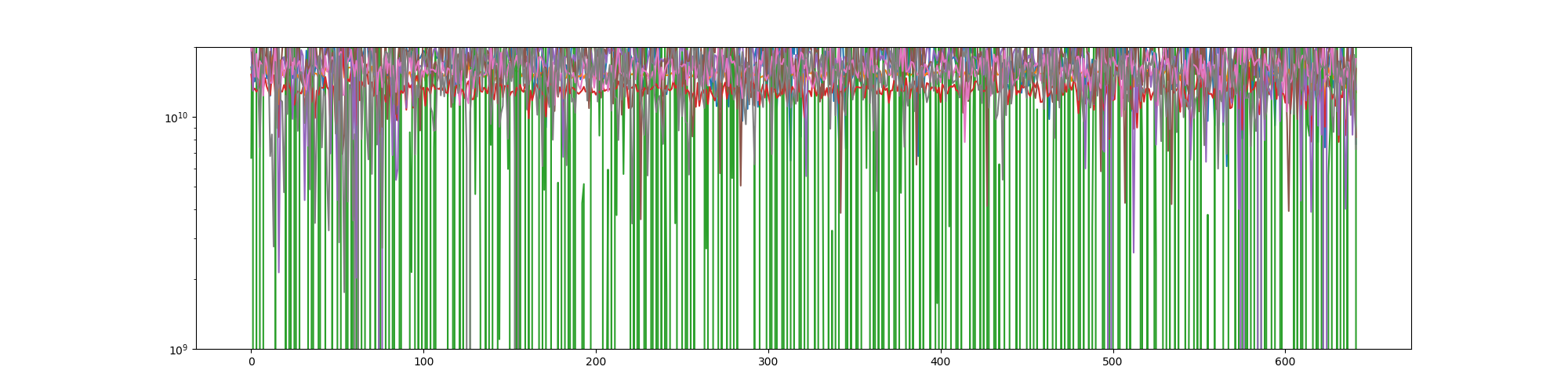Click the 10^10 label on the y-axis
This screenshot has width=1568, height=392.
tap(176, 118)
